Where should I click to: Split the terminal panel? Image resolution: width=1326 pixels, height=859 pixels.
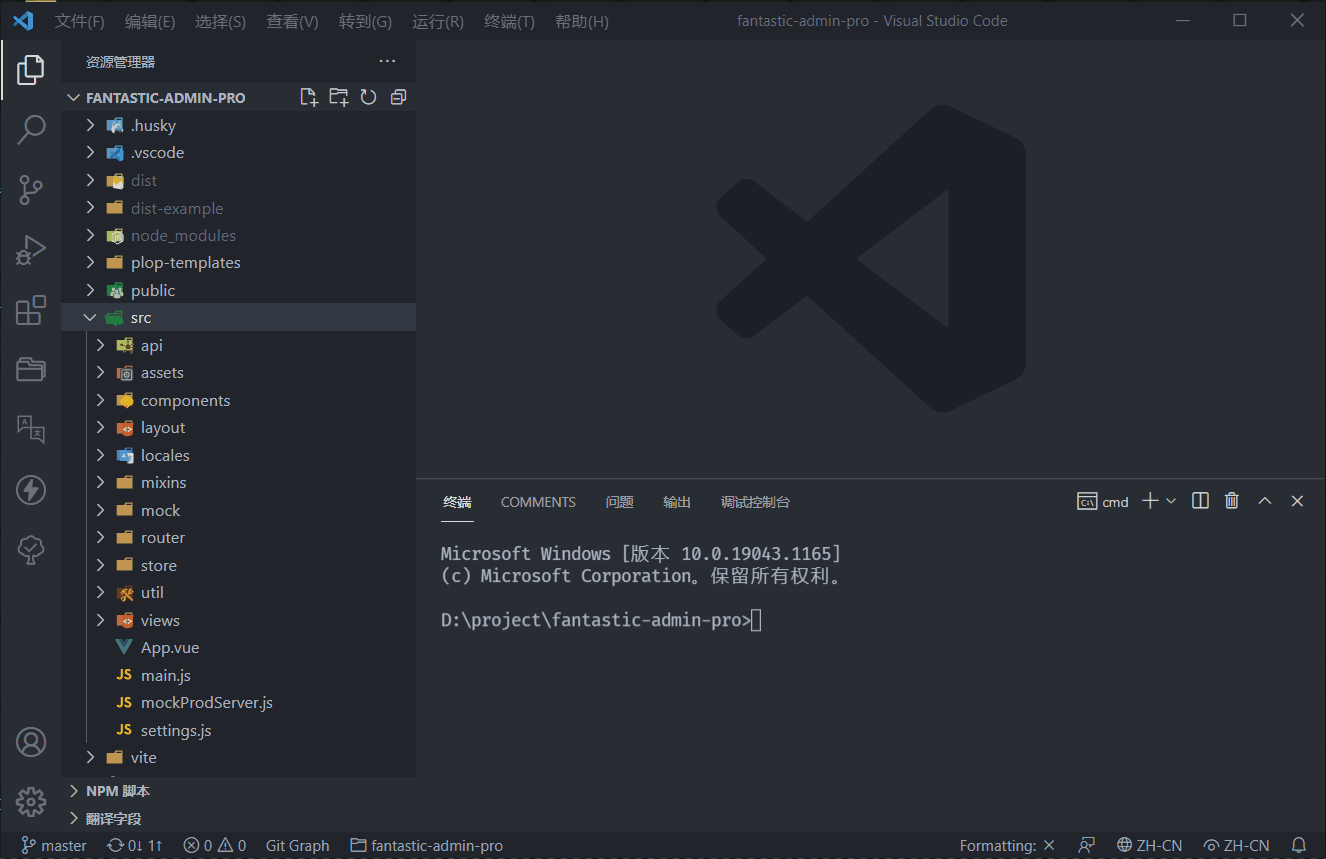coord(1201,501)
